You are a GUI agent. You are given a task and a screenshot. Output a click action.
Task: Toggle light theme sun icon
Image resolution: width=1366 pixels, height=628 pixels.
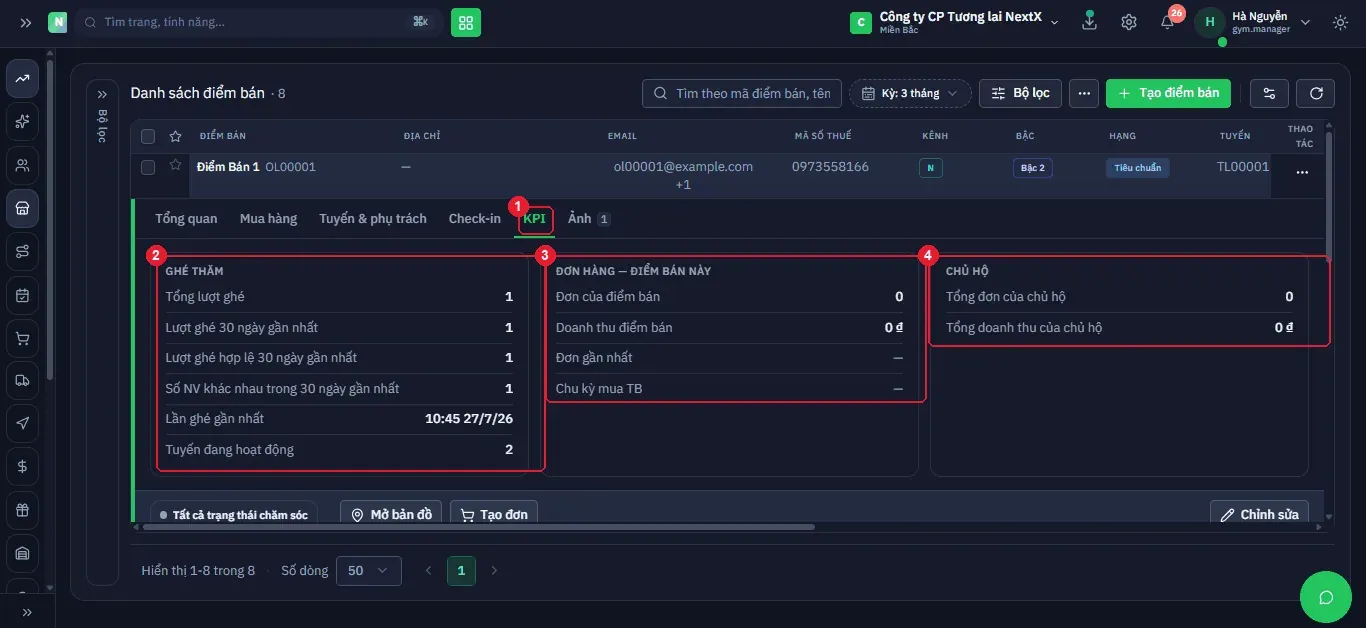(1340, 22)
